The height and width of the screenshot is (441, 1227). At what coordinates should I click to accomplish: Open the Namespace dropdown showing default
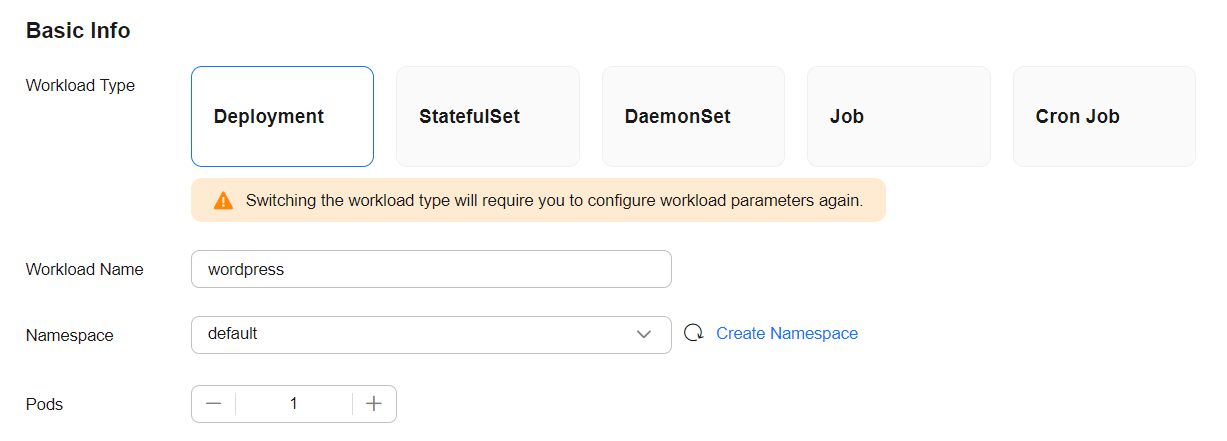[x=431, y=334]
